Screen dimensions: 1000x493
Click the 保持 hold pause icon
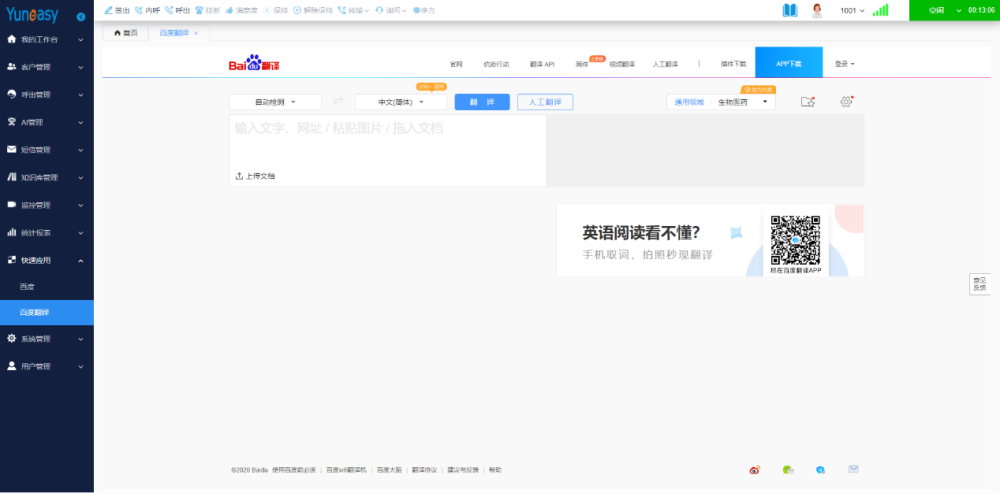tap(267, 10)
